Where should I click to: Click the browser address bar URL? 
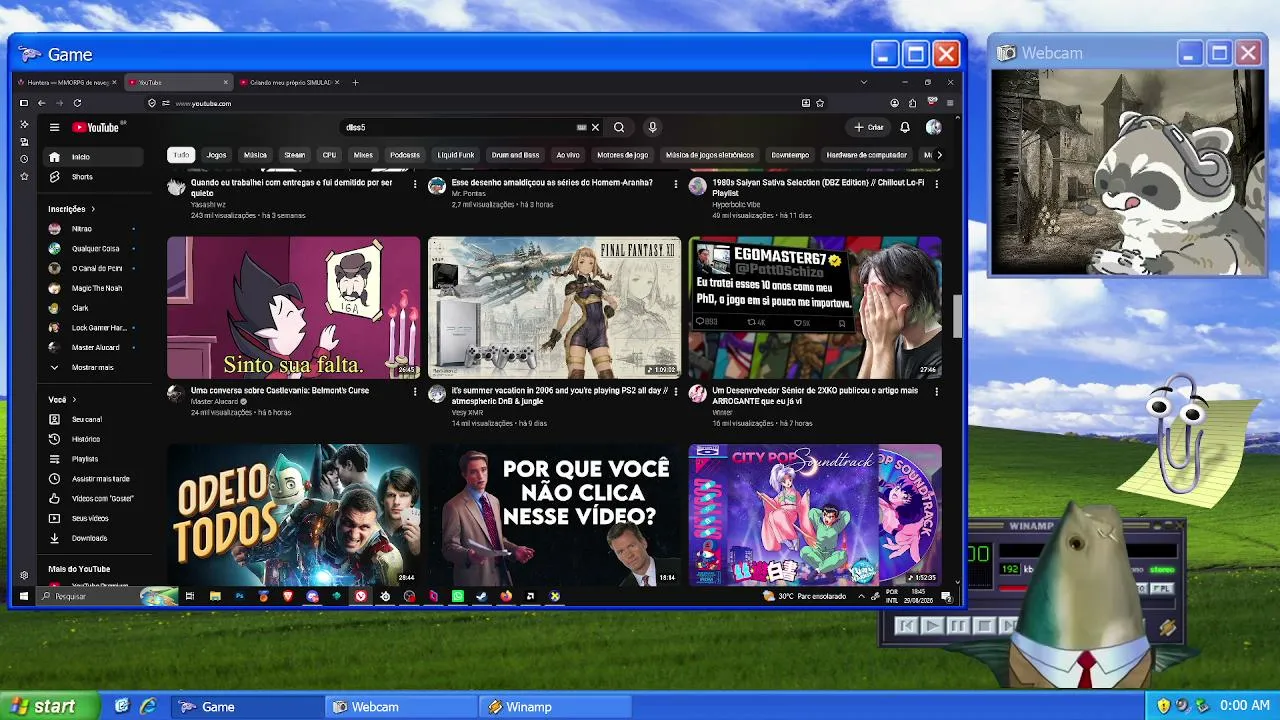203,103
